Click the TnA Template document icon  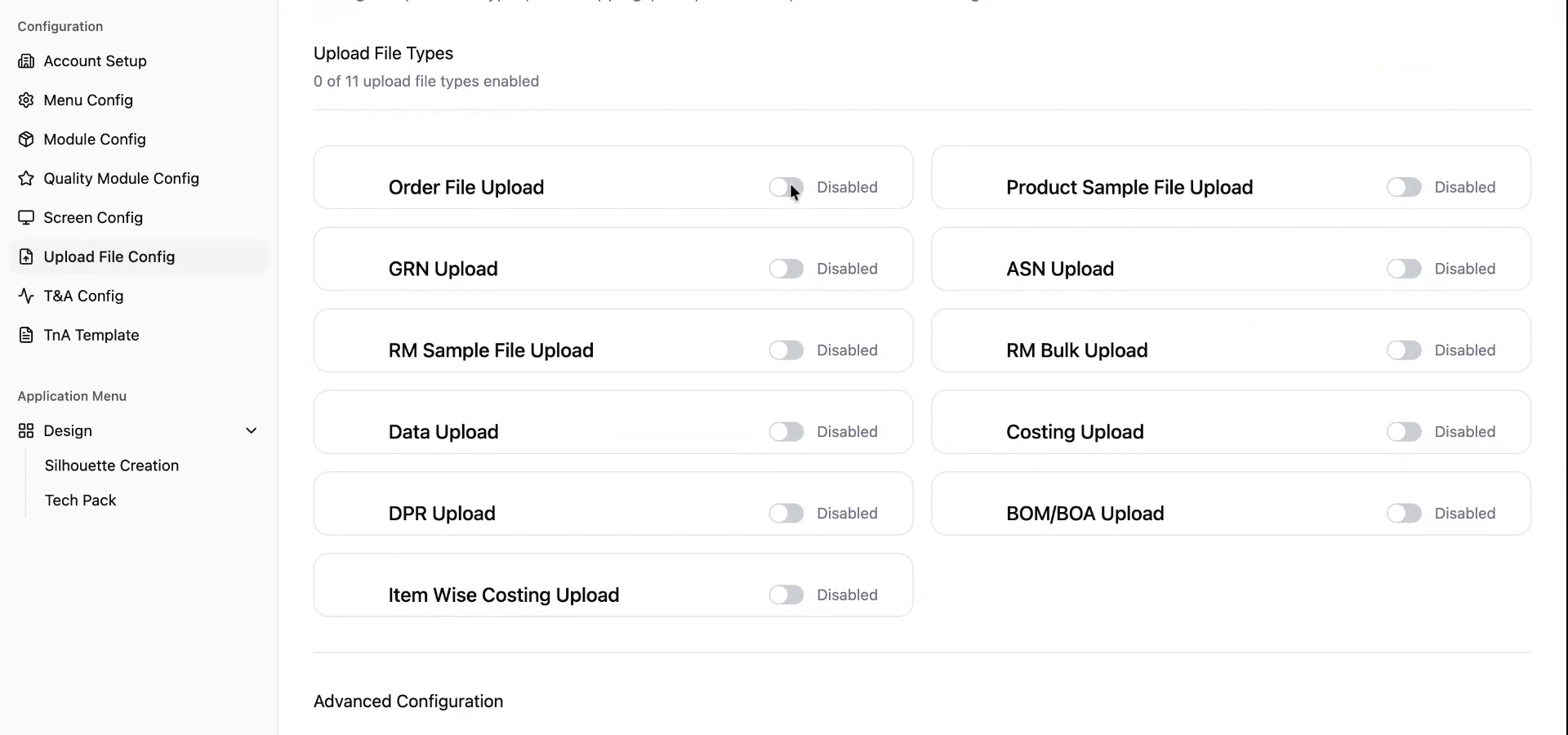coord(26,336)
